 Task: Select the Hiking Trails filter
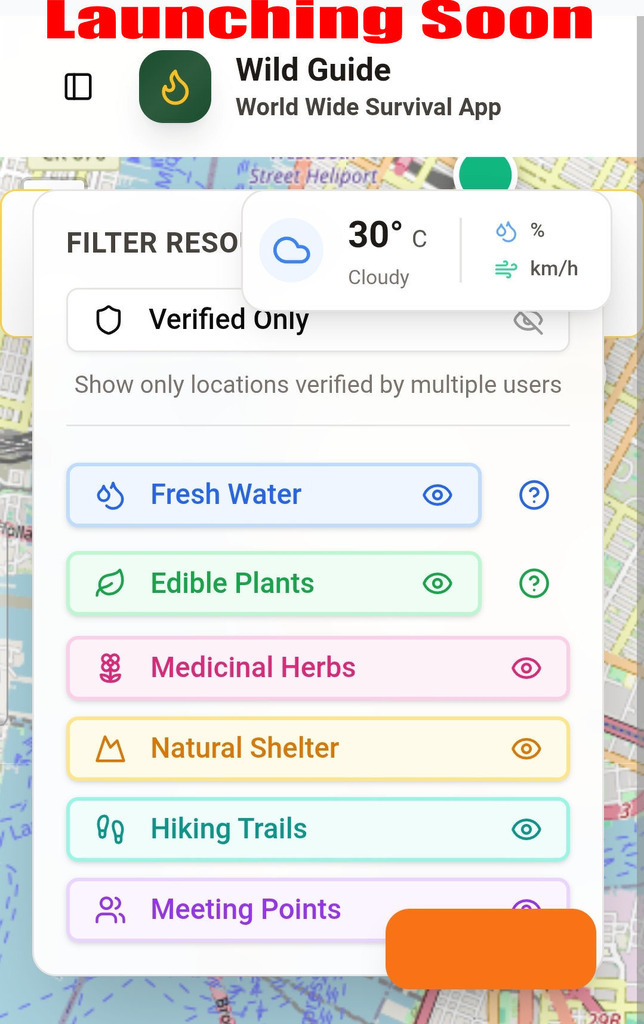click(x=229, y=829)
